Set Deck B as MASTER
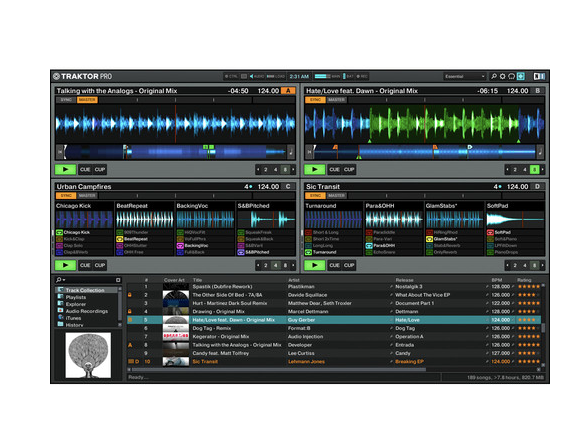This screenshot has width=580, height=441. (336, 100)
